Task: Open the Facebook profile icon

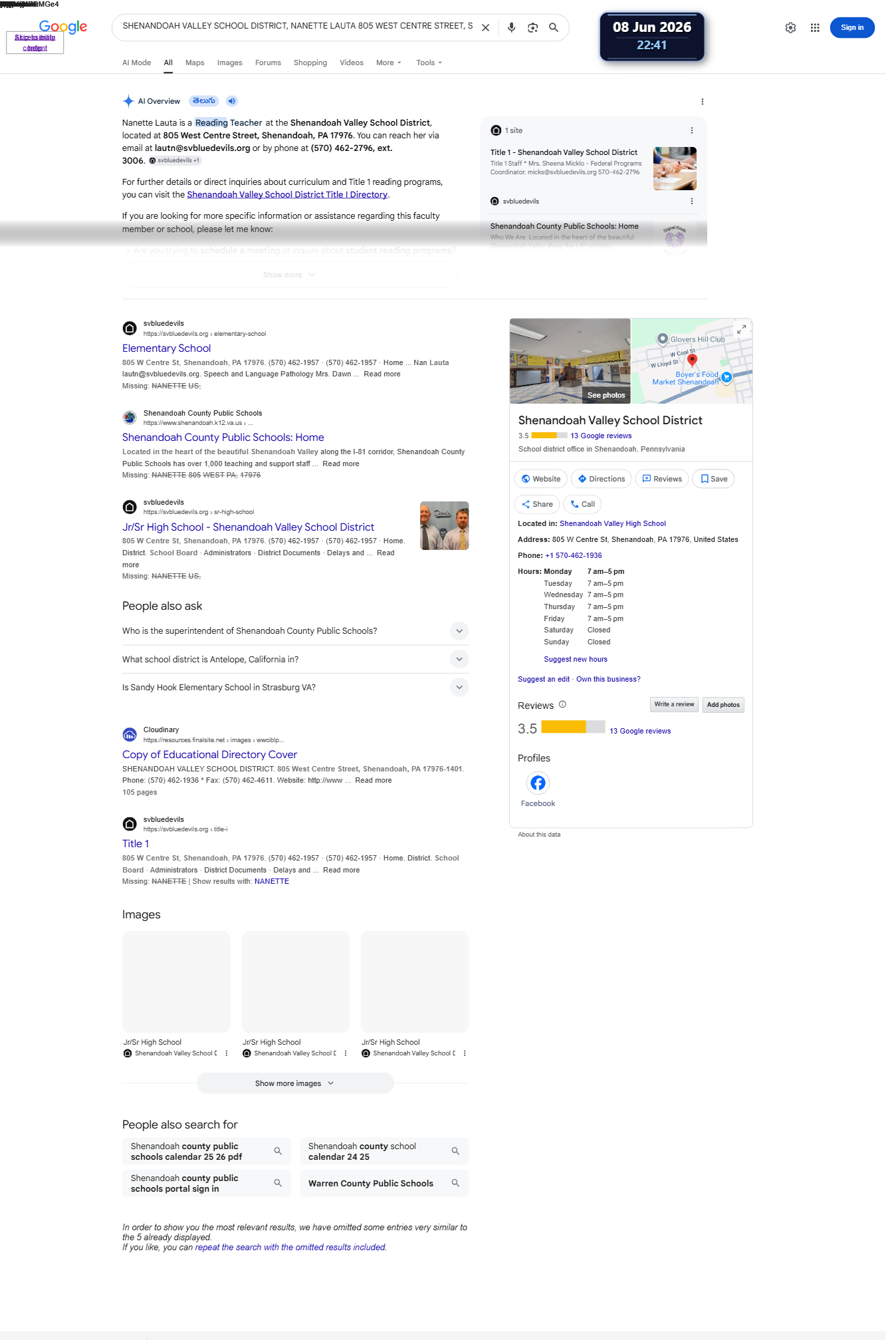Action: 538,783
